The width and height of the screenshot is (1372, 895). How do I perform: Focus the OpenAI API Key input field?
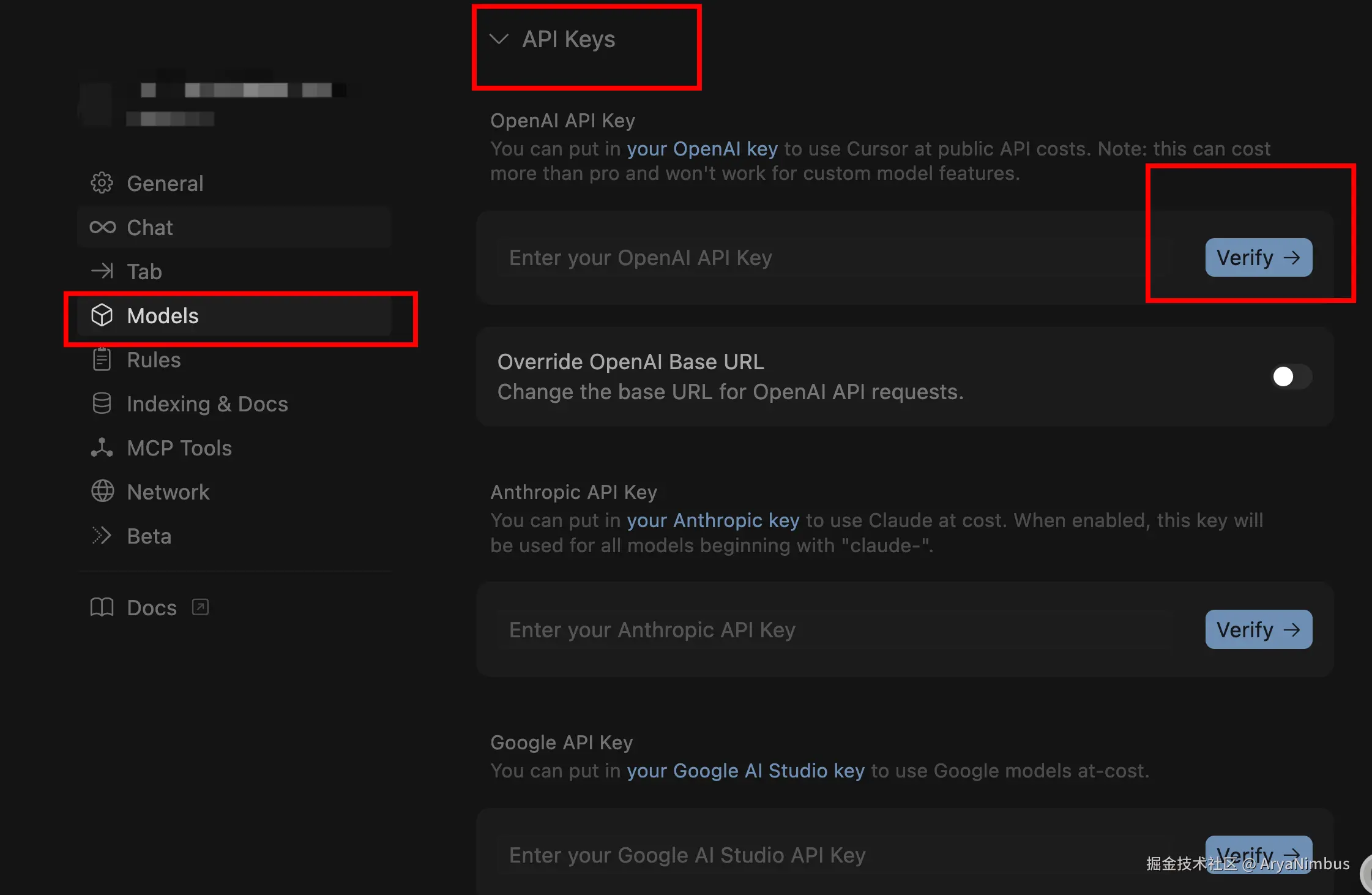click(832, 258)
